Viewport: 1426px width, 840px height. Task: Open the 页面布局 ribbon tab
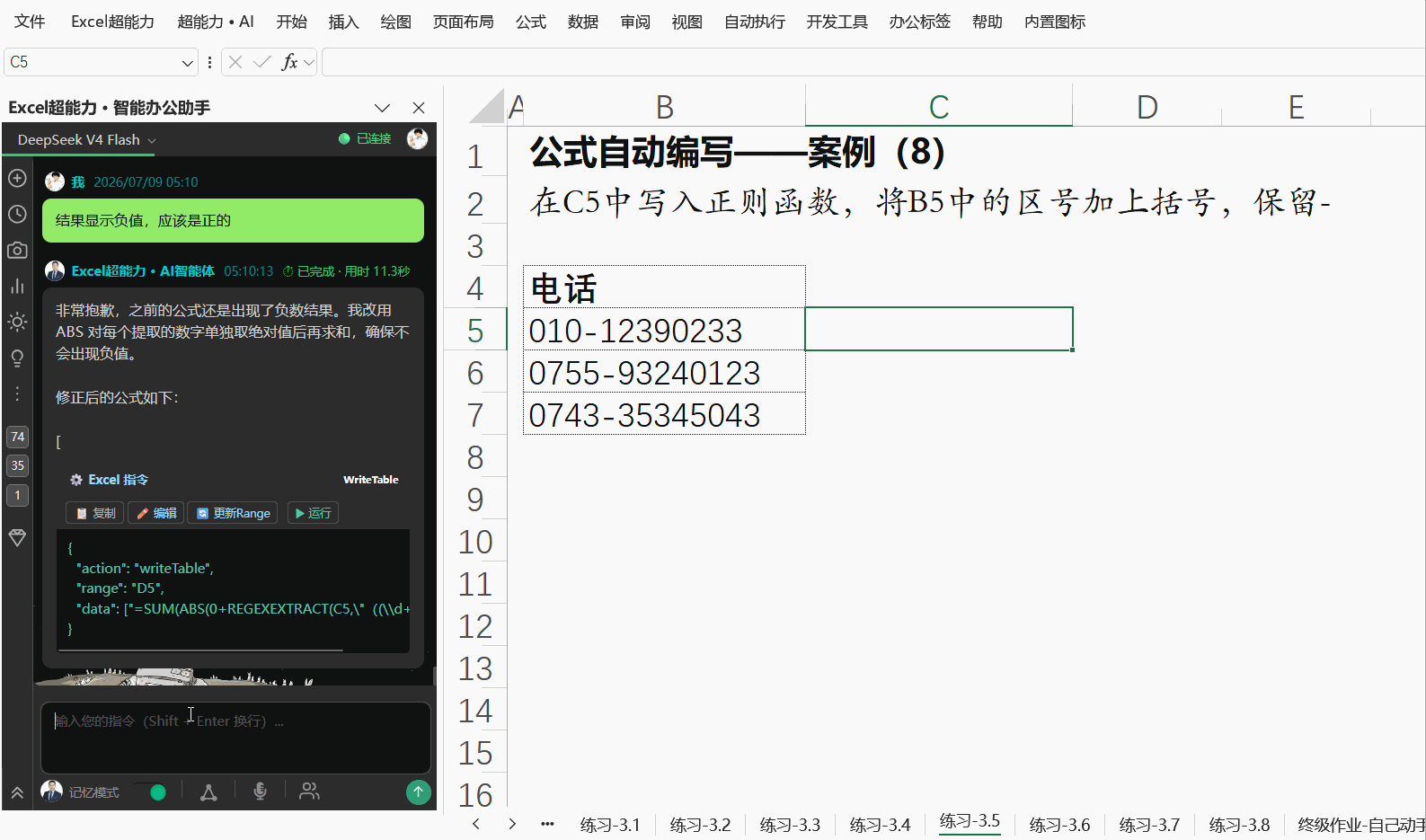[463, 22]
